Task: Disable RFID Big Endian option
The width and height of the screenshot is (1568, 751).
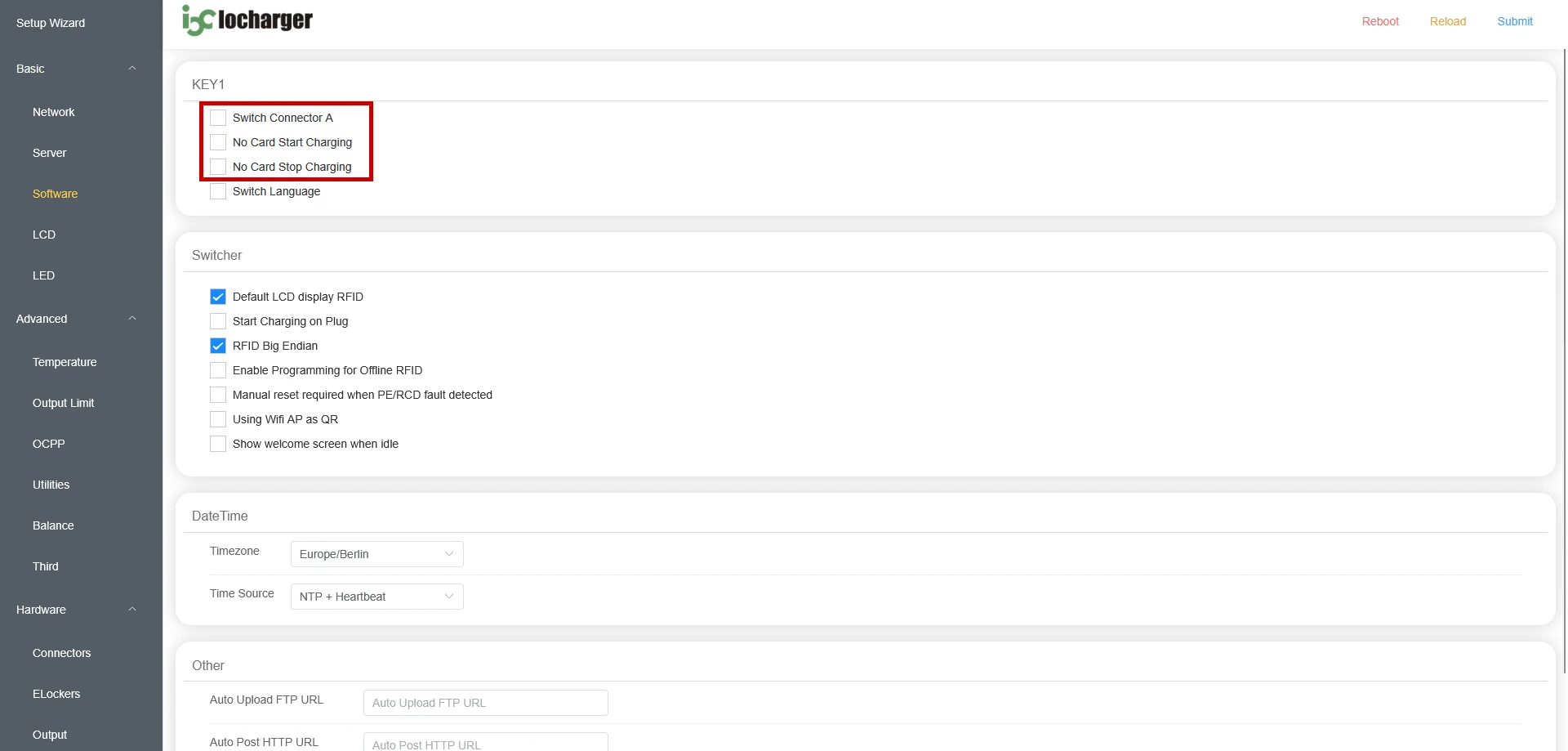Action: (218, 346)
